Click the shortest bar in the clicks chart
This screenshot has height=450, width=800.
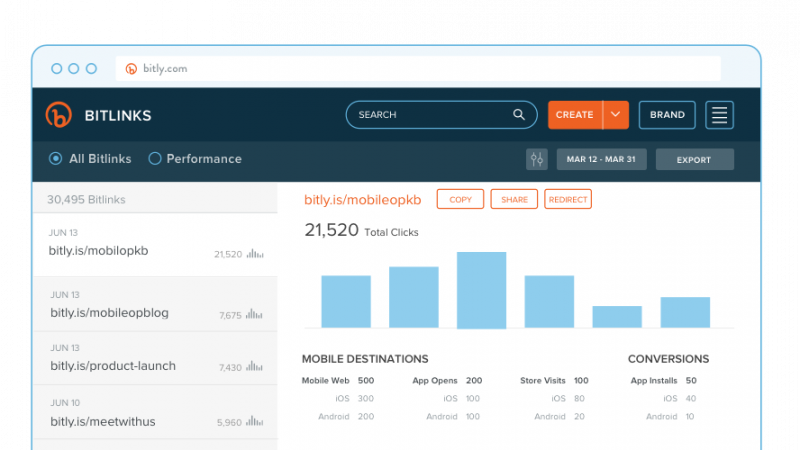pos(617,317)
